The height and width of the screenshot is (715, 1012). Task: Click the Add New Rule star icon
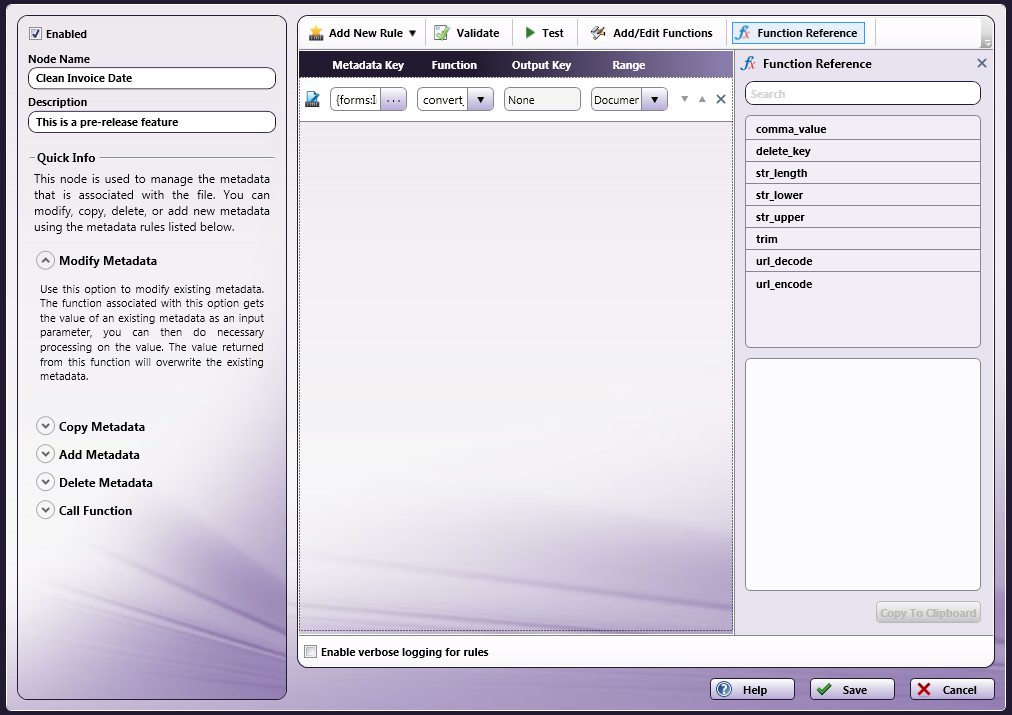coord(316,33)
